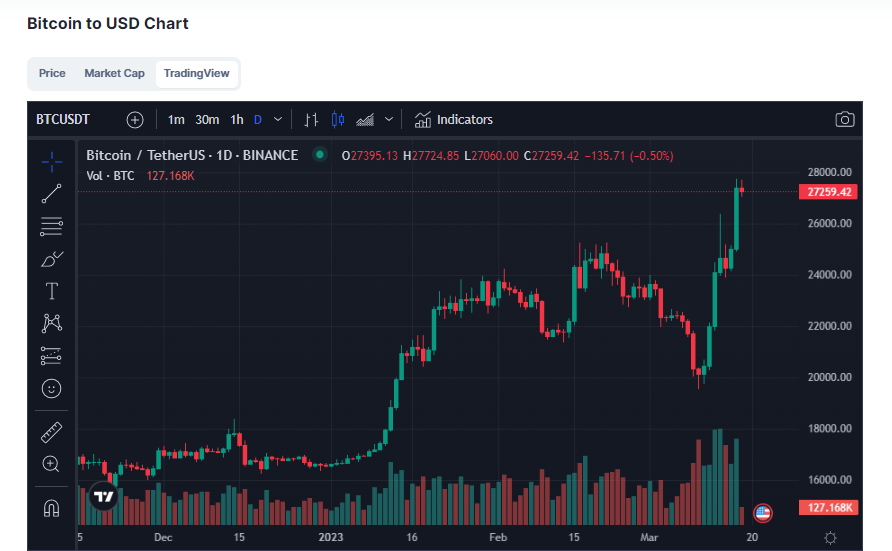Click the Feb label on time axis

pos(498,537)
